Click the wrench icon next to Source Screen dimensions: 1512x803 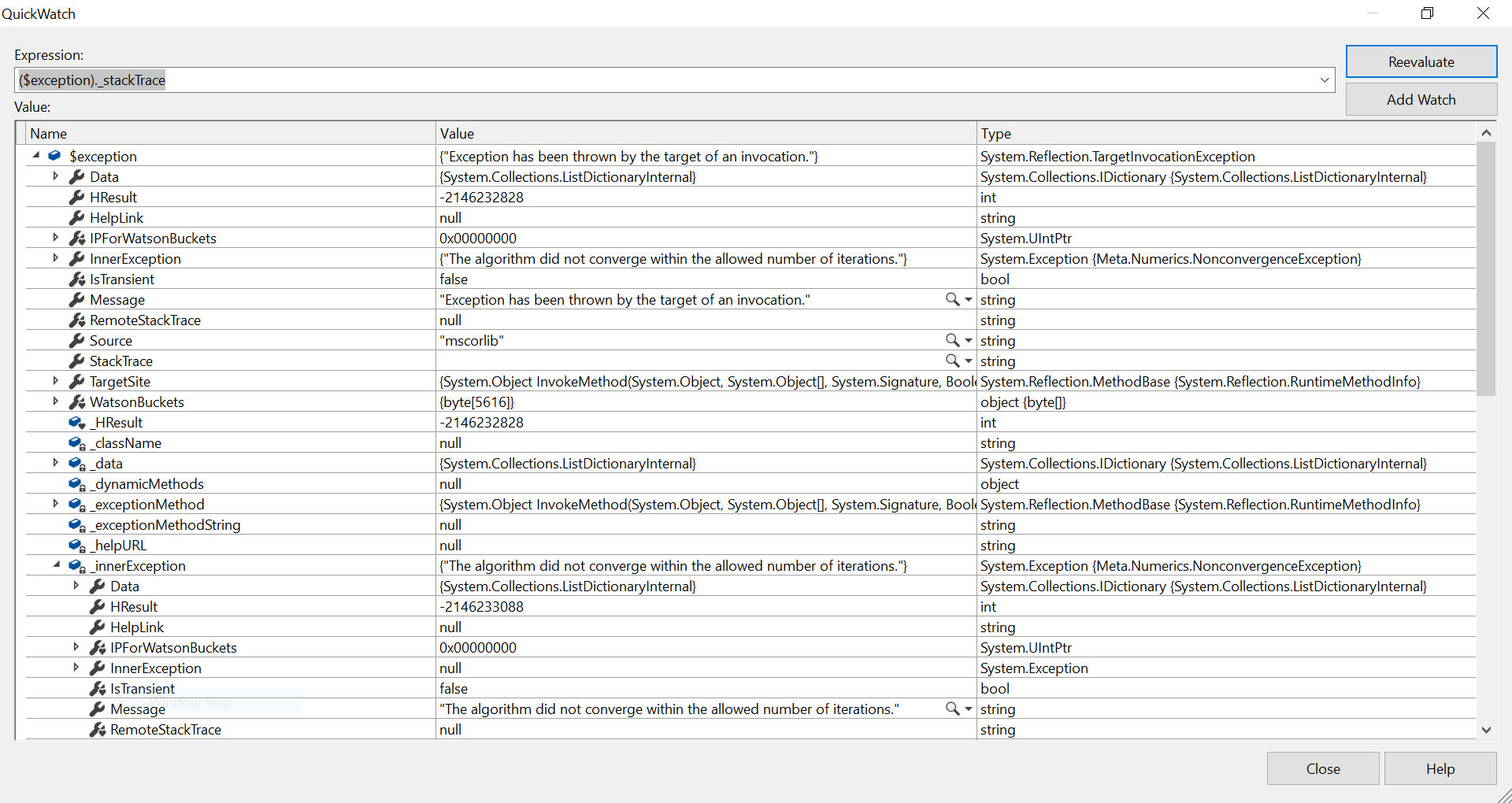[76, 340]
